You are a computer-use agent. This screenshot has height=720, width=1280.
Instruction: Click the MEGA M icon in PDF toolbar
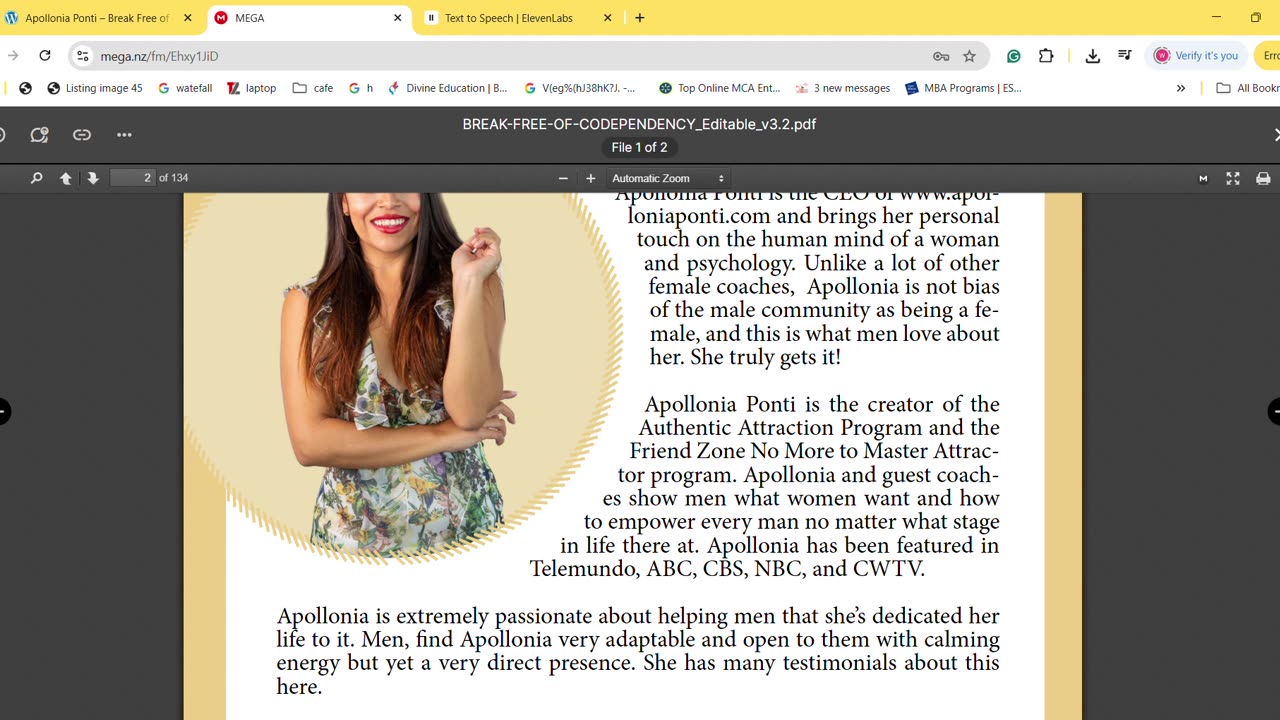pyautogui.click(x=1203, y=178)
